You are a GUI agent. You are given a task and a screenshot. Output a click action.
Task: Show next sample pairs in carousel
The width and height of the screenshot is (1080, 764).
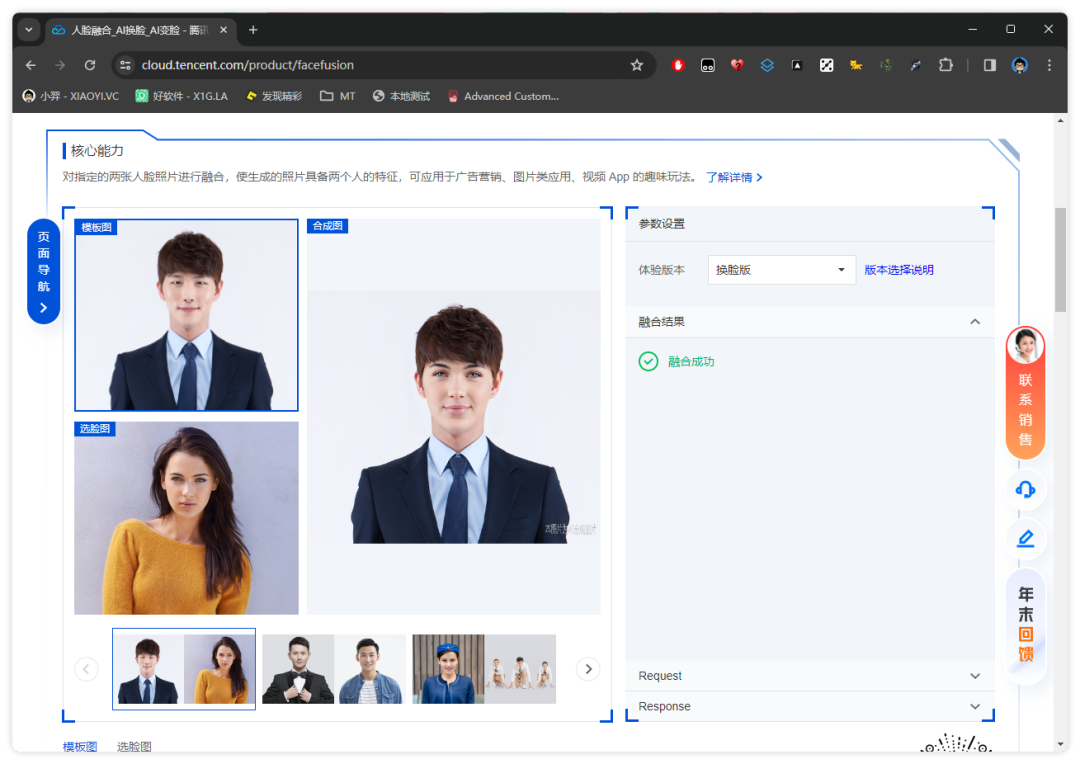click(x=588, y=669)
